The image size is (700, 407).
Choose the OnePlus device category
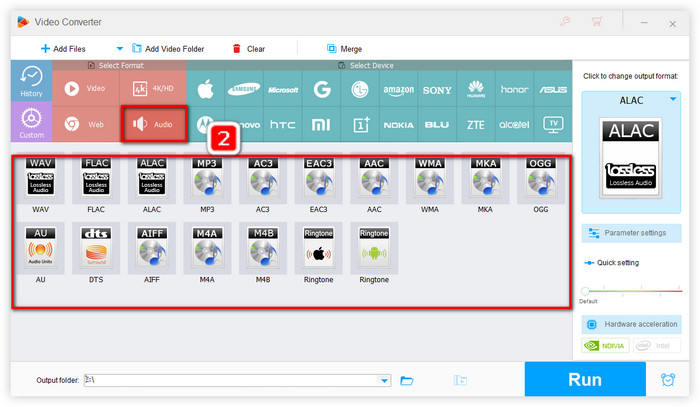pyautogui.click(x=360, y=125)
